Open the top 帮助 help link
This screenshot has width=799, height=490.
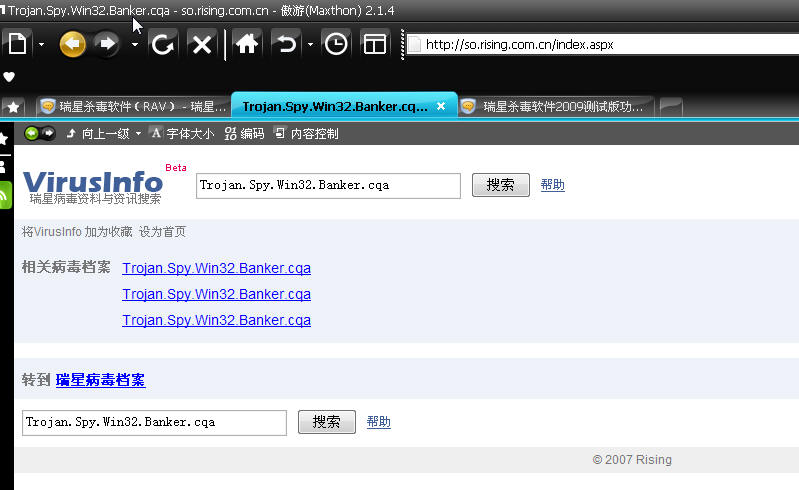tap(552, 185)
